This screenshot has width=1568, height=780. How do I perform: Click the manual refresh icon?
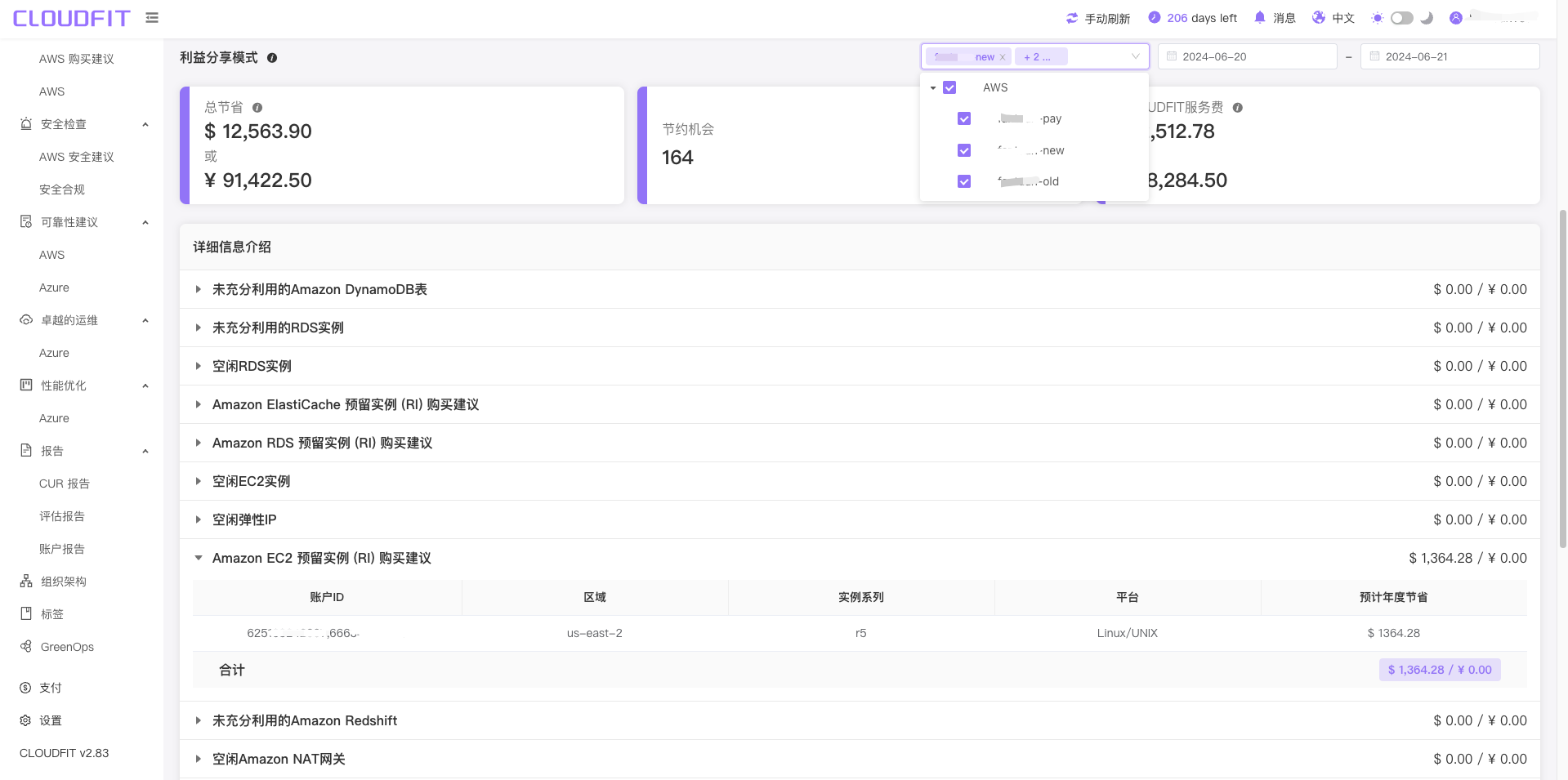[x=1072, y=18]
